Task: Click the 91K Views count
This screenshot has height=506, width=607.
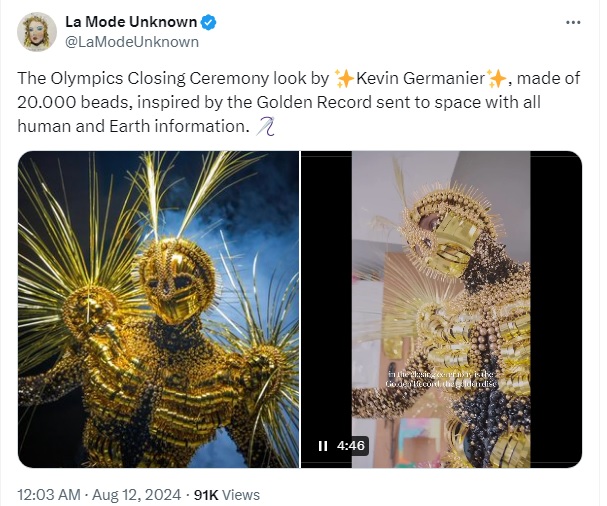Action: tap(227, 495)
